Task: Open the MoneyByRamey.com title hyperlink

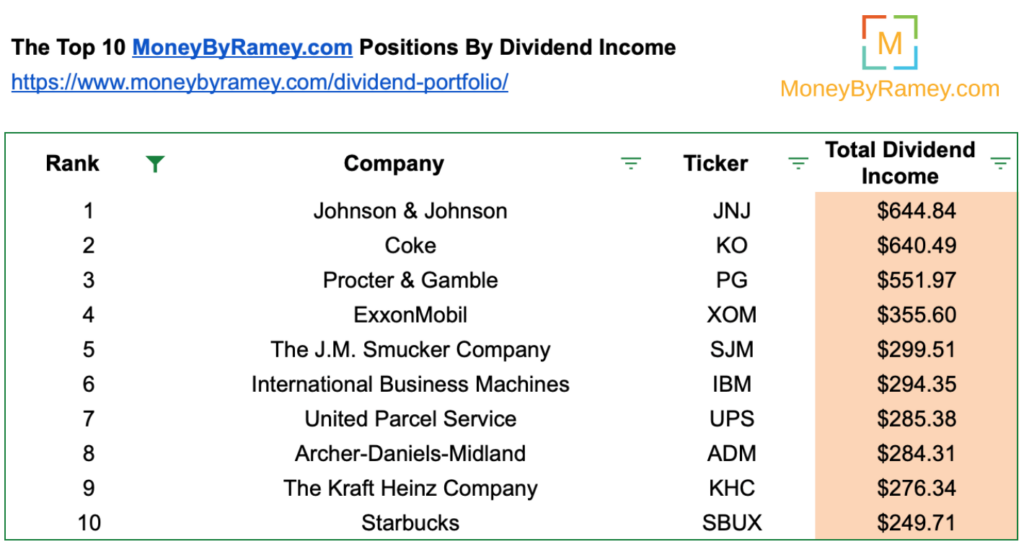Action: click(242, 47)
